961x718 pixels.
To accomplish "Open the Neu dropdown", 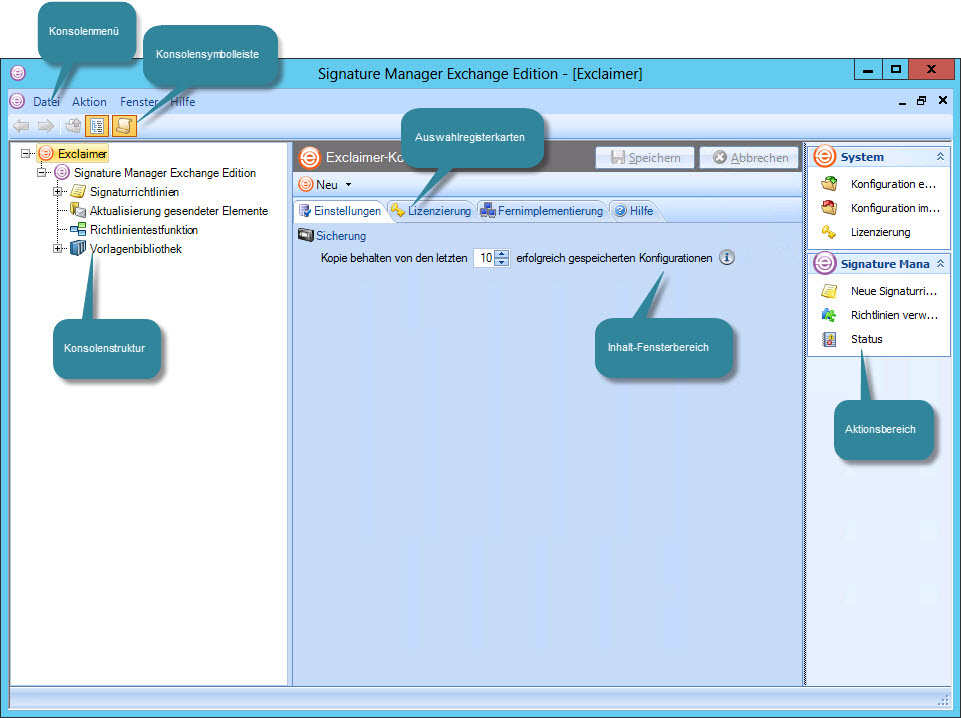I will pyautogui.click(x=325, y=184).
